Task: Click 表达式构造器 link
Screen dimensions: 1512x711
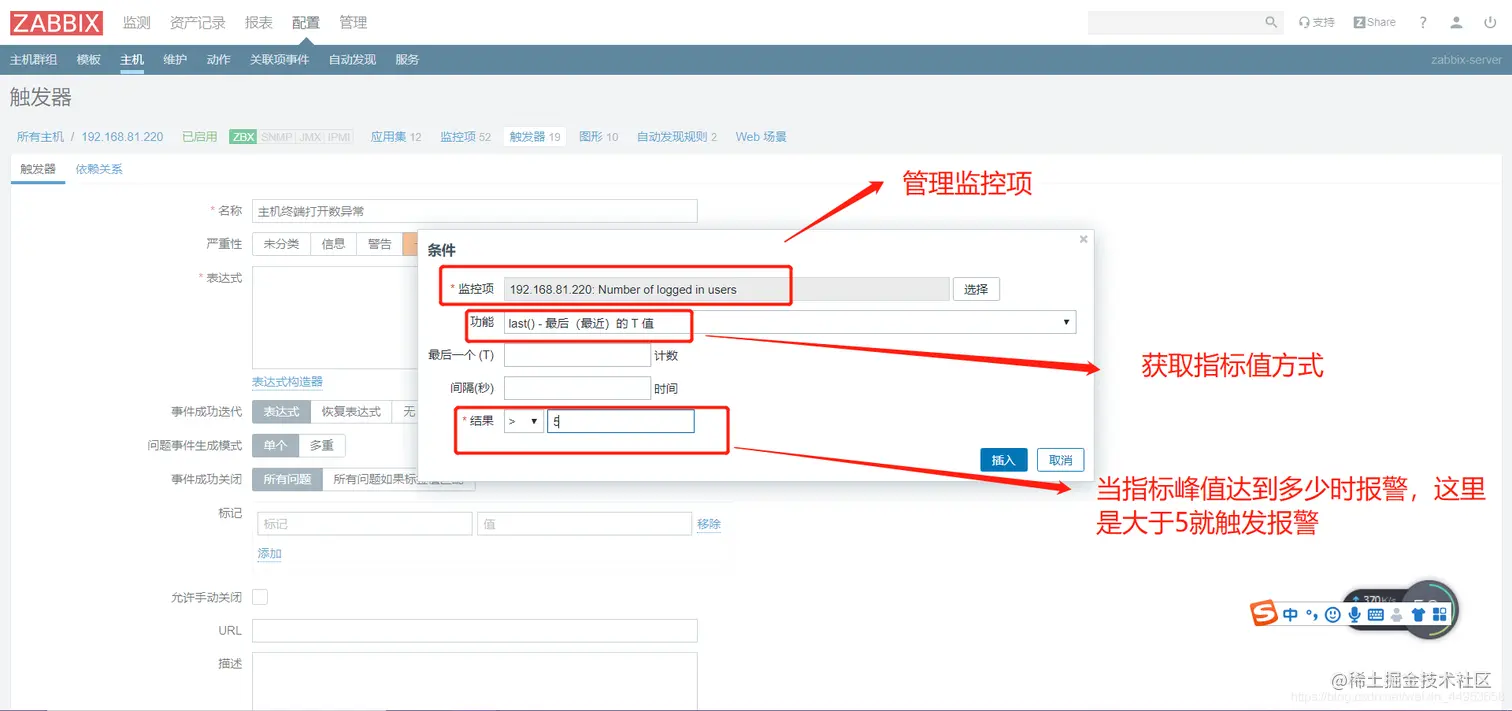Action: (x=287, y=382)
